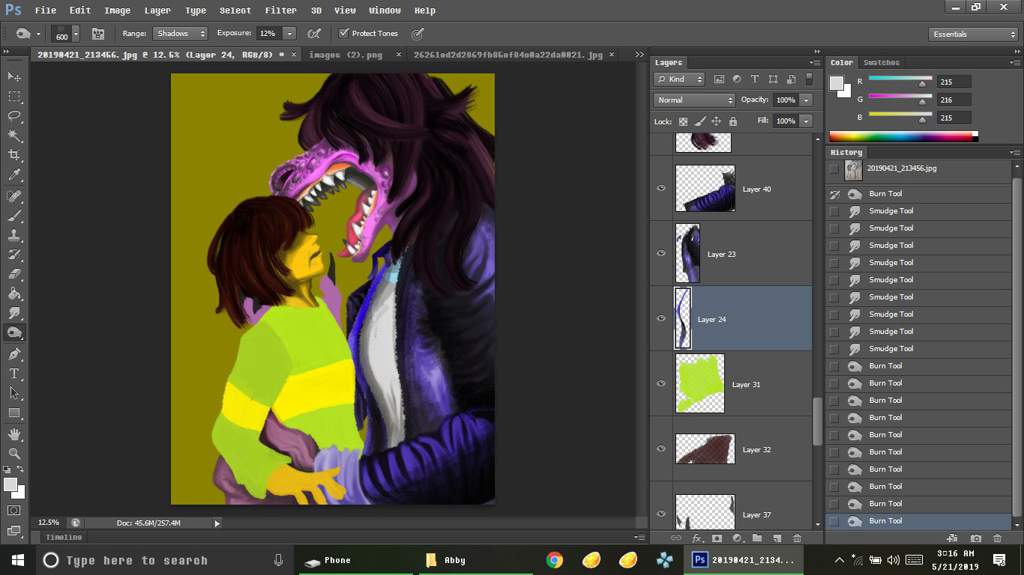The height and width of the screenshot is (575, 1024).
Task: Add a layer mask from Layers panel
Action: pyautogui.click(x=717, y=538)
